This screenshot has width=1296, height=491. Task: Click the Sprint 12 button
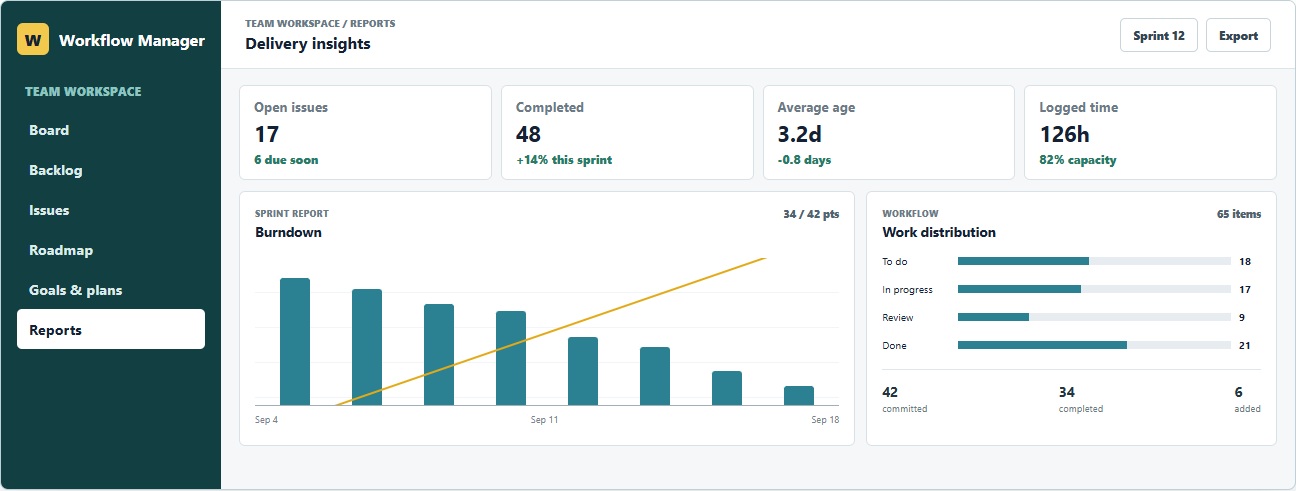tap(1159, 35)
